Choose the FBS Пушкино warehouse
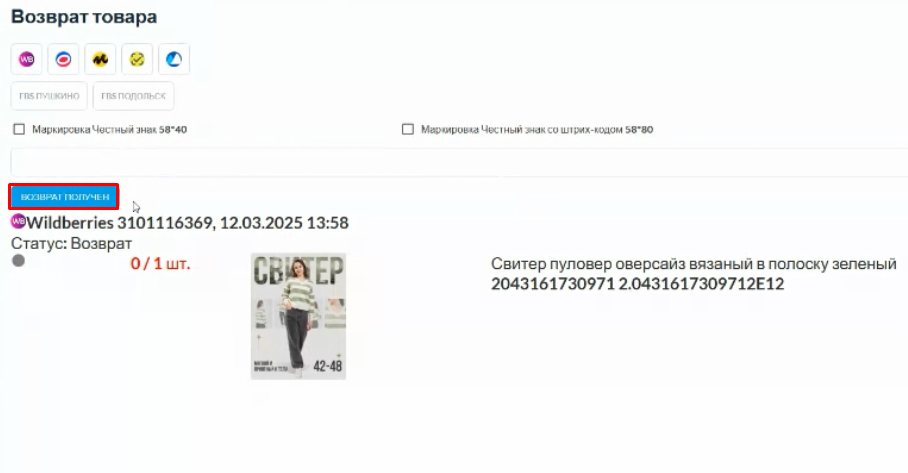Screen dimensions: 908x473 point(49,96)
